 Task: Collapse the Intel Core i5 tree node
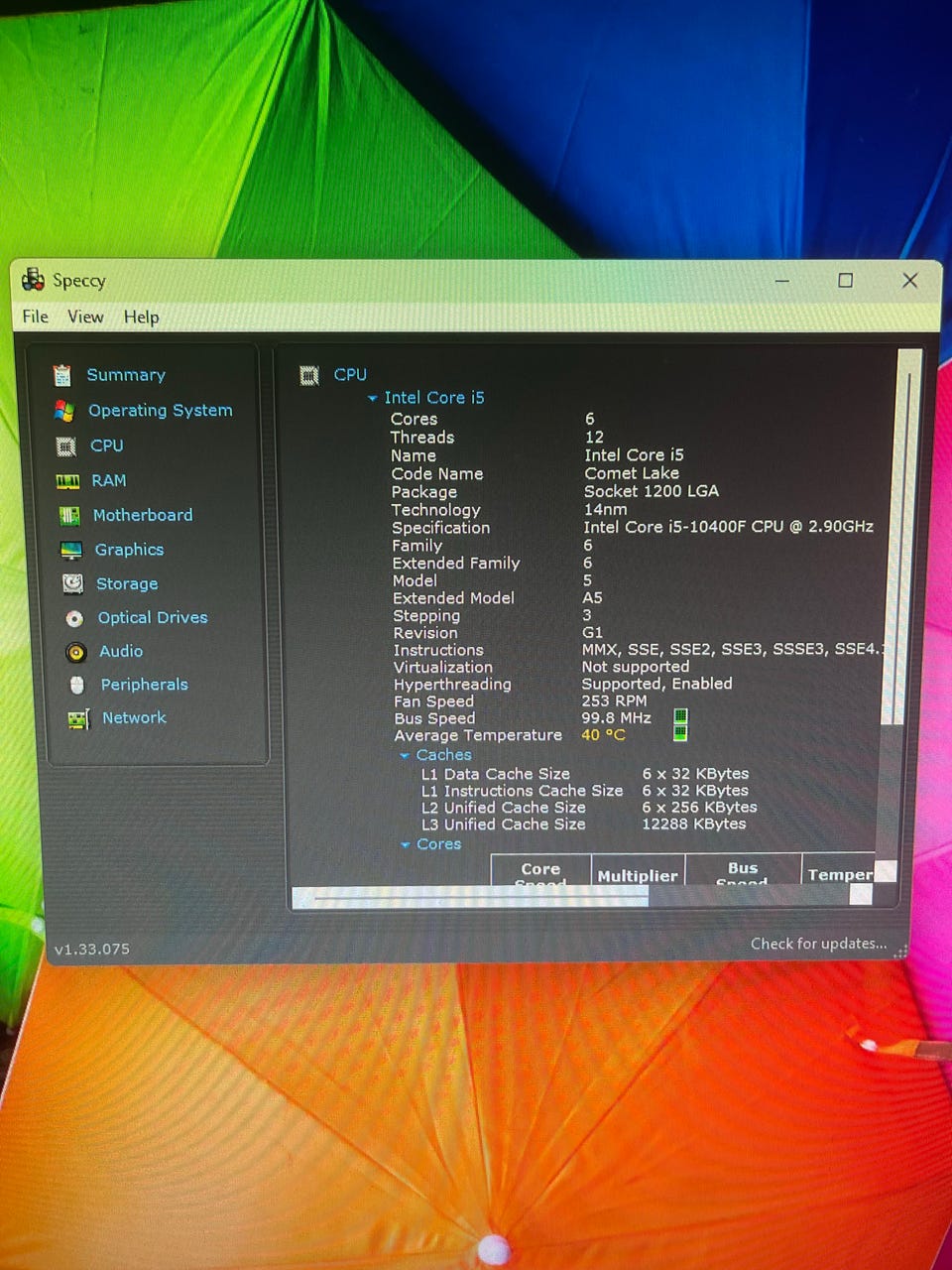[373, 398]
